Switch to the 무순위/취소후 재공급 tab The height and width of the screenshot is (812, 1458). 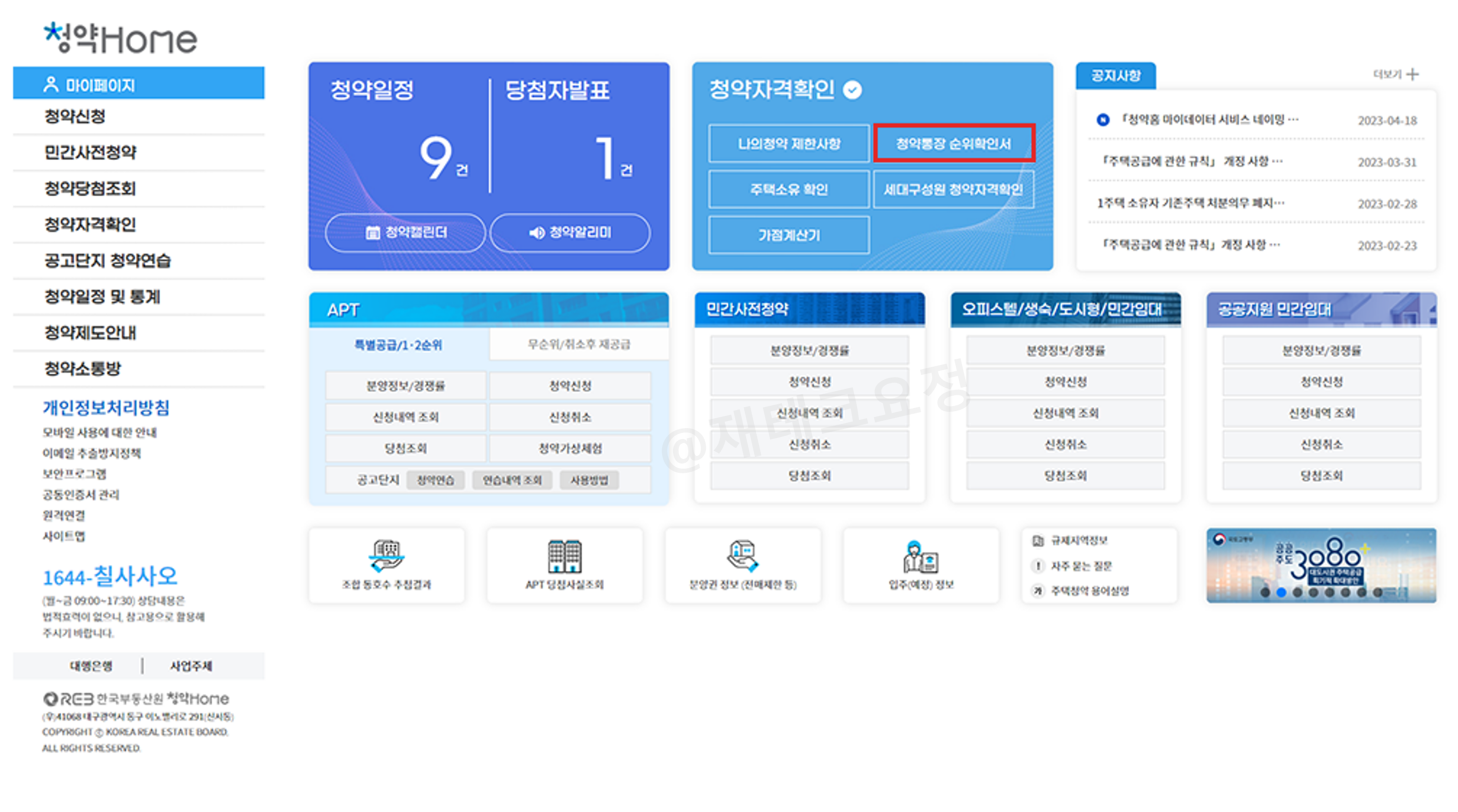point(579,344)
